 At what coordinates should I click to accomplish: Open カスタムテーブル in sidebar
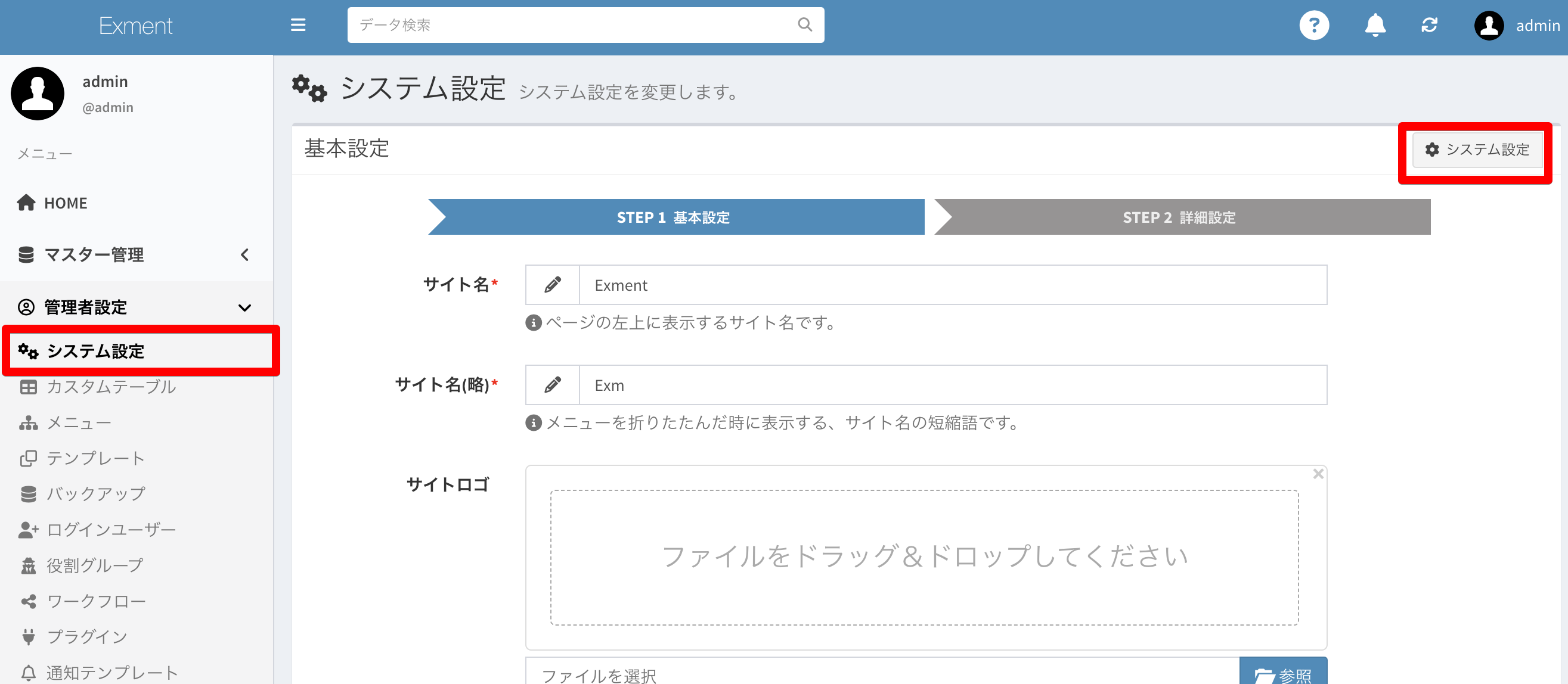click(x=111, y=387)
